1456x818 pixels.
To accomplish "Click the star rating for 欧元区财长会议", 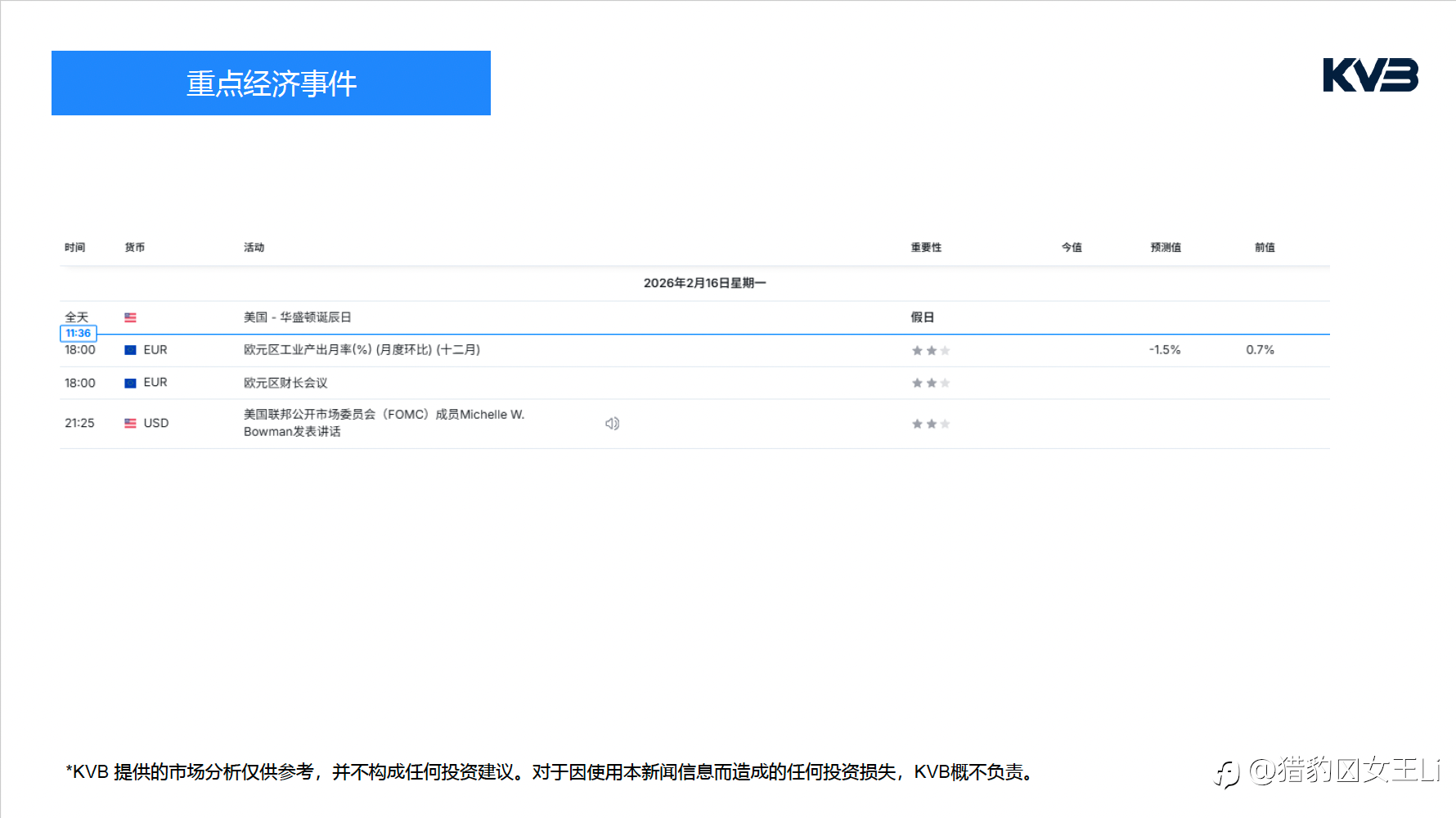I will tap(930, 383).
